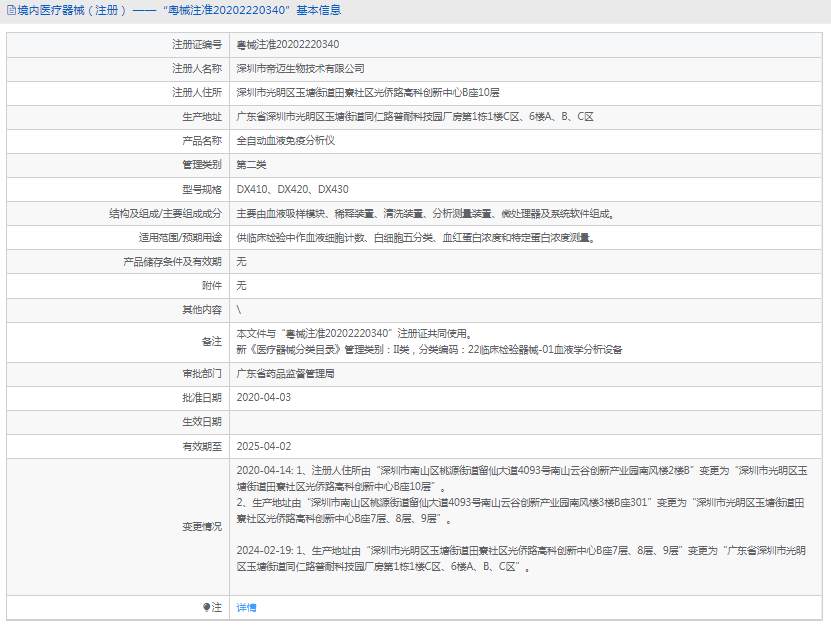
Task: Click the document icon before the page title
Action: point(11,11)
